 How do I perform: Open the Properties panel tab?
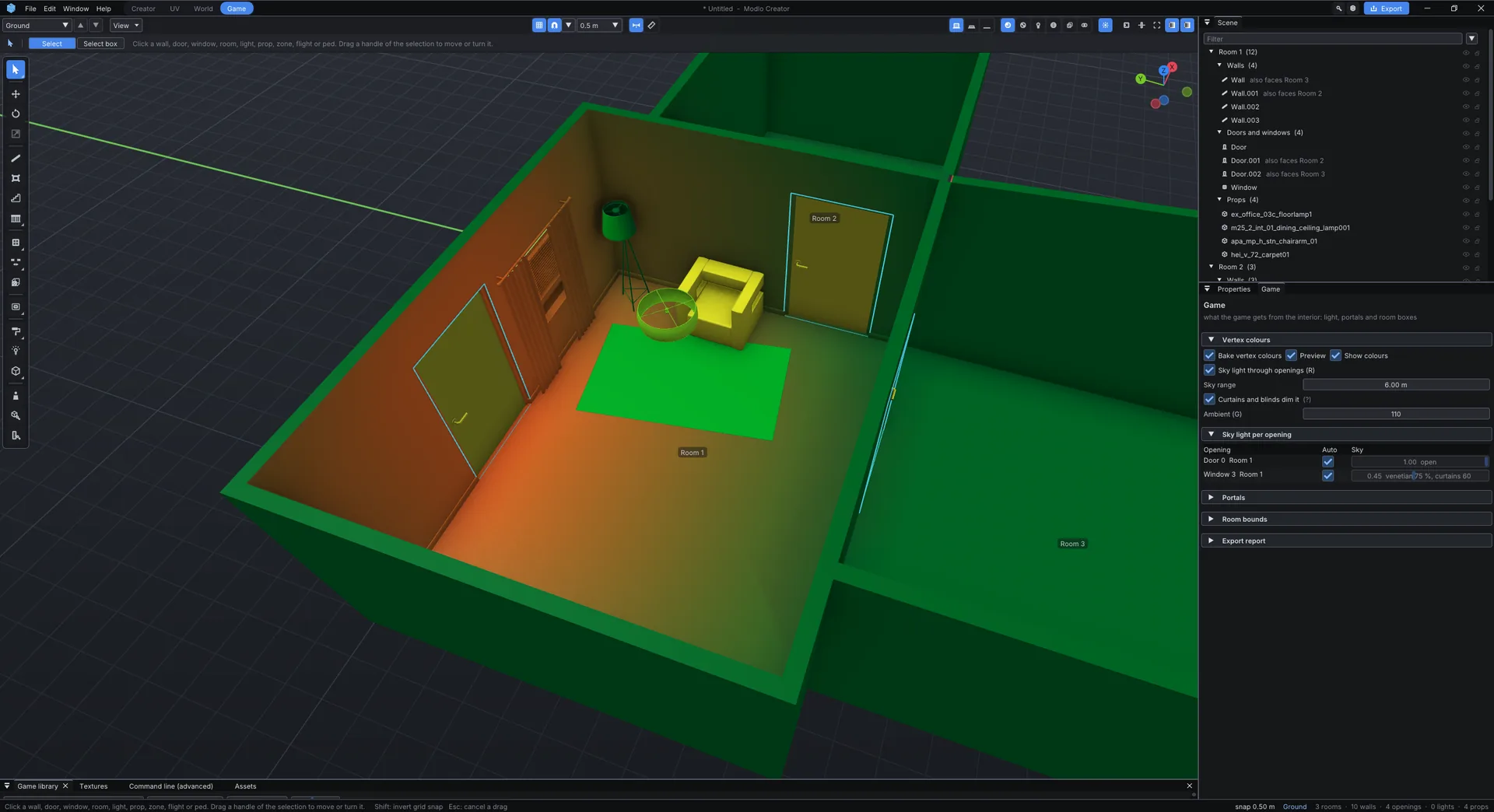tap(1233, 289)
